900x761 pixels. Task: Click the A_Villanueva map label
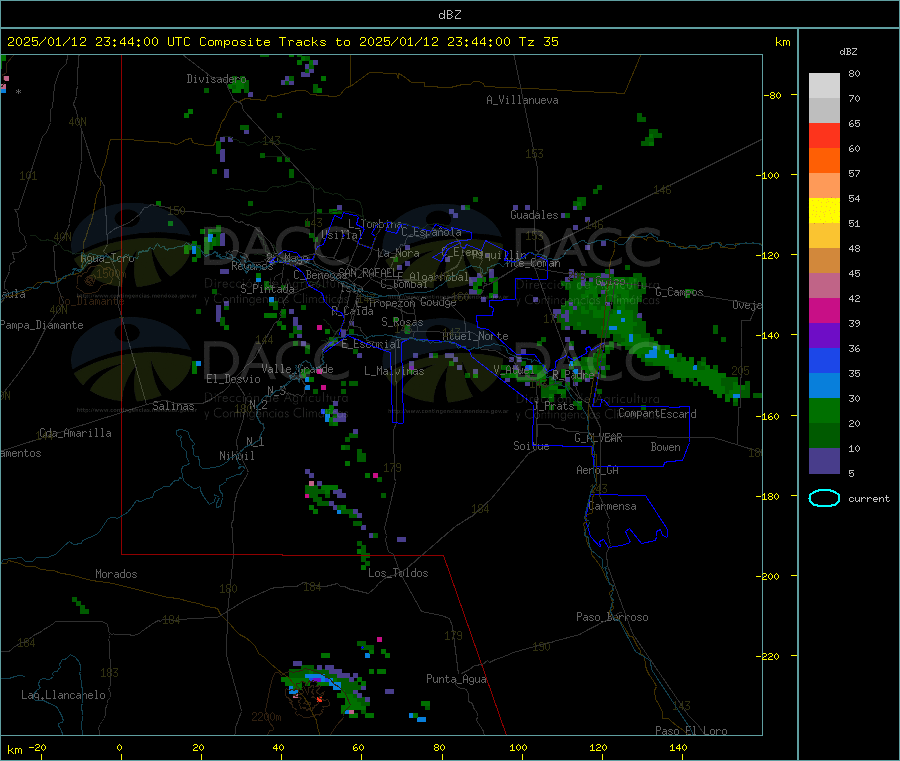pos(522,100)
